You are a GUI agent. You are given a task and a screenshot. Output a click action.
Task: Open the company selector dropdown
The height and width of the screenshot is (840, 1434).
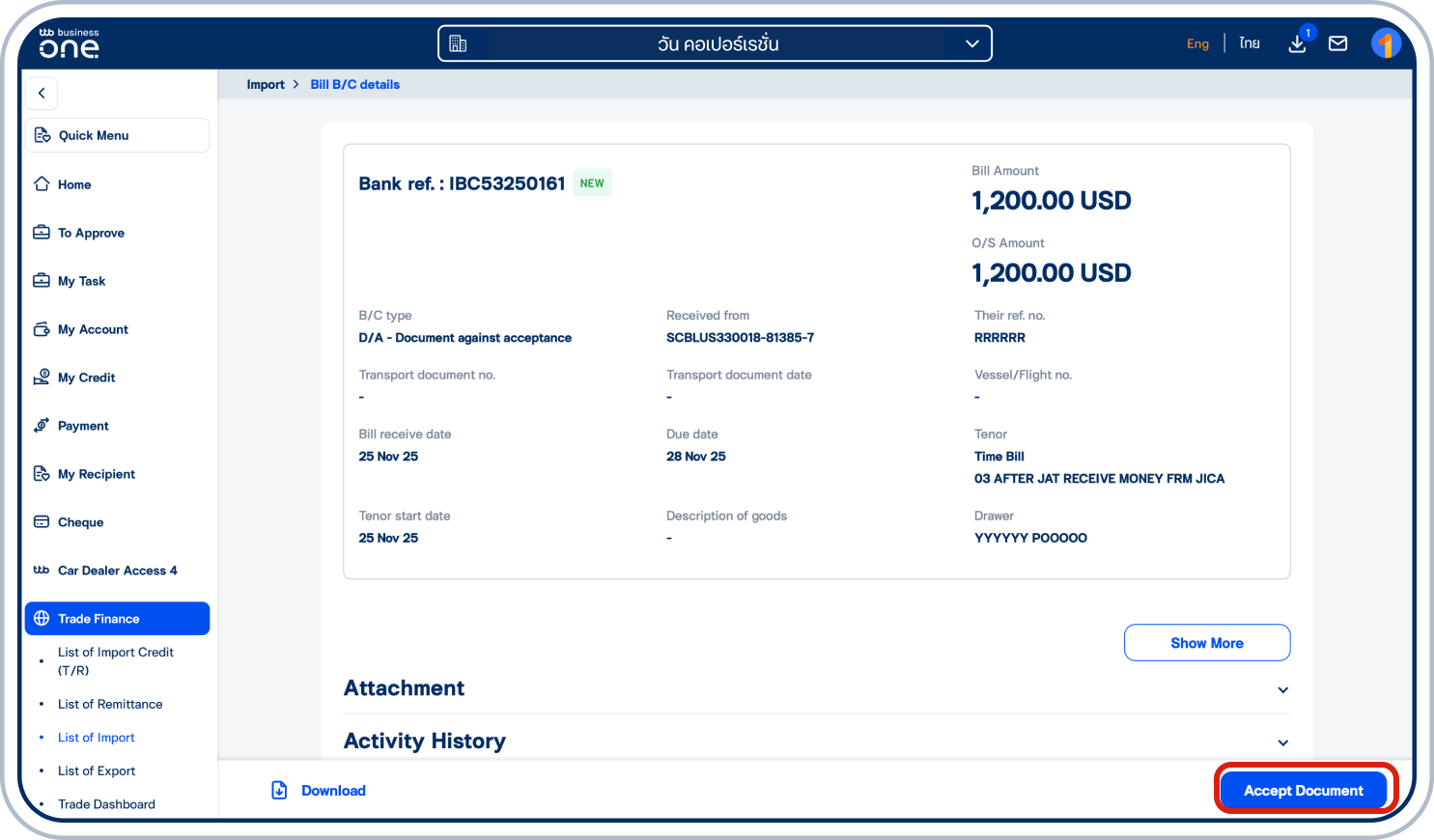coord(971,42)
